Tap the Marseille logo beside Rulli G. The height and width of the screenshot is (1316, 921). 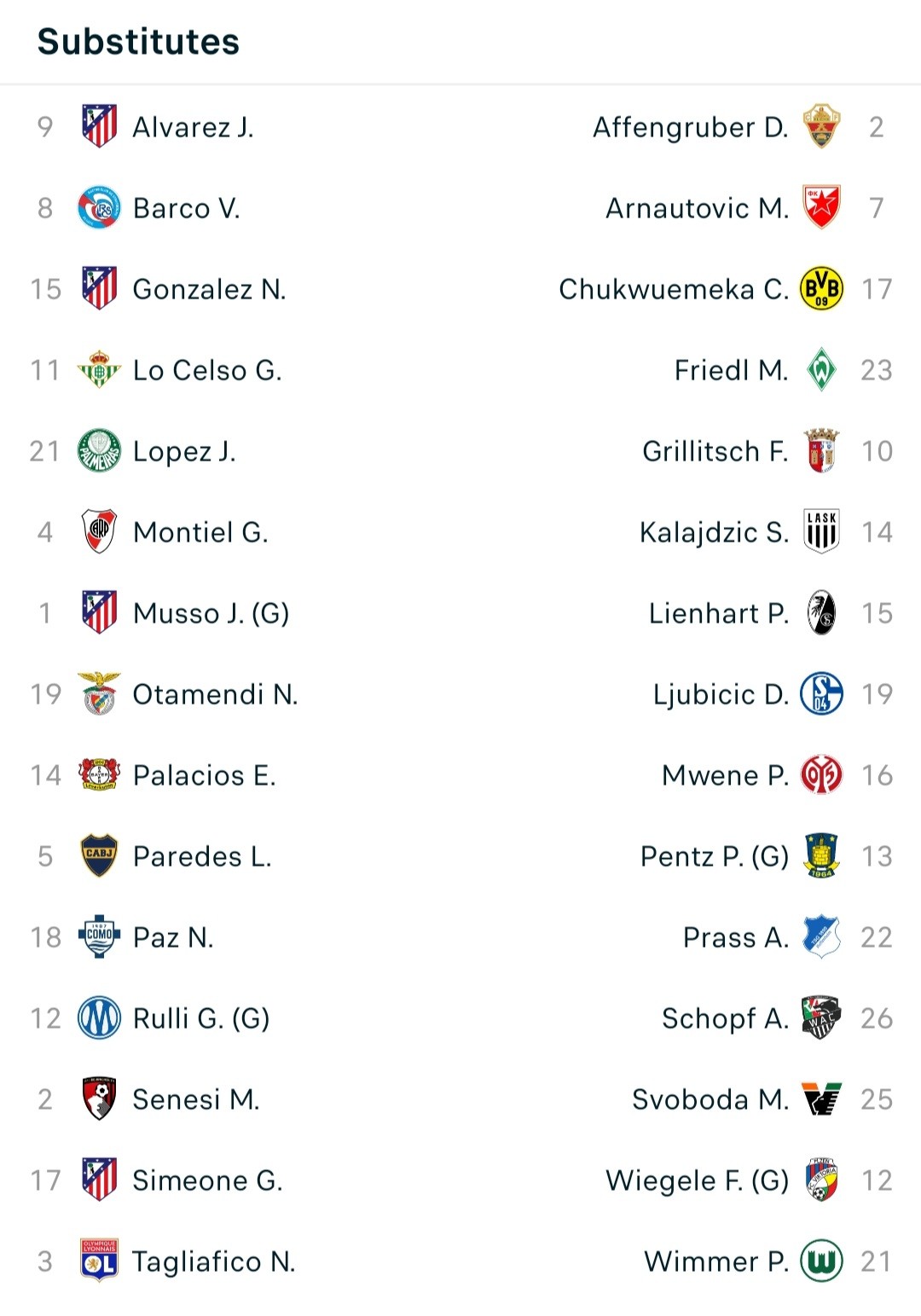(x=99, y=1017)
